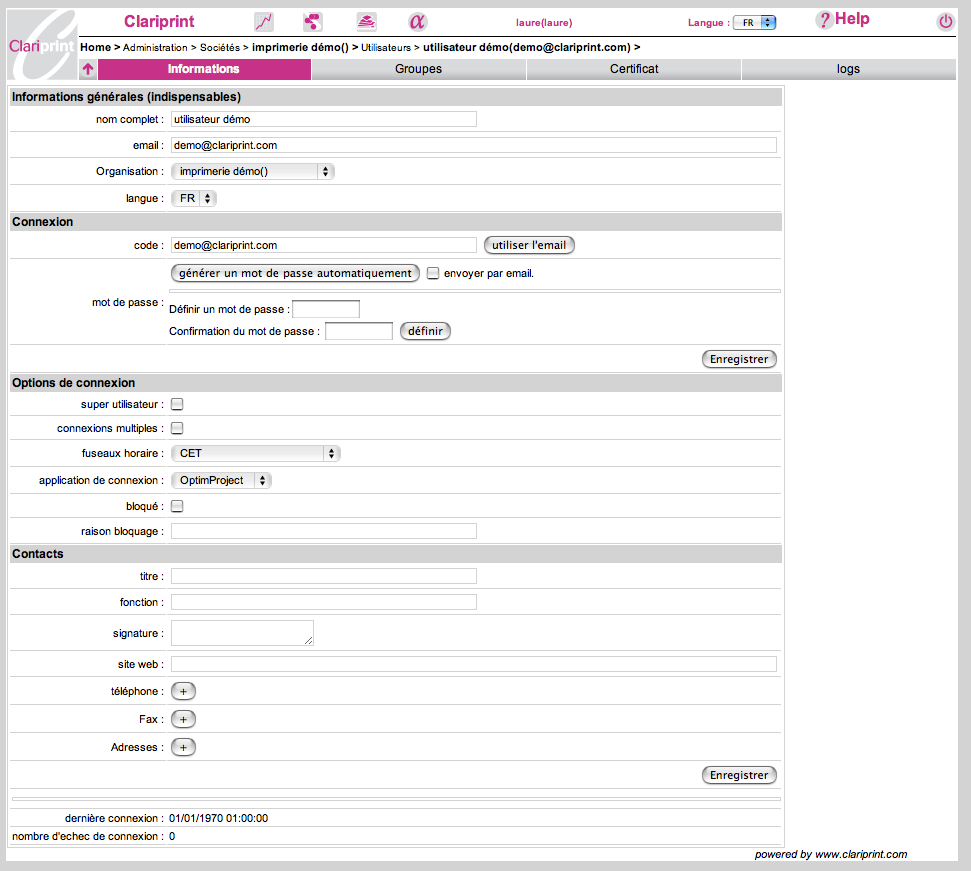Image resolution: width=971 pixels, height=871 pixels.
Task: Click the alpha symbol icon in header
Action: pyautogui.click(x=417, y=22)
